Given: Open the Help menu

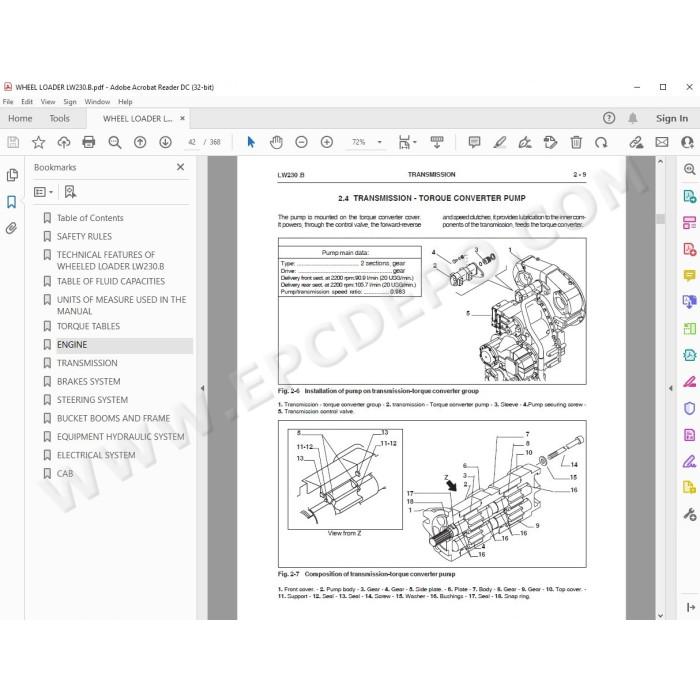Looking at the screenshot, I should click(125, 102).
